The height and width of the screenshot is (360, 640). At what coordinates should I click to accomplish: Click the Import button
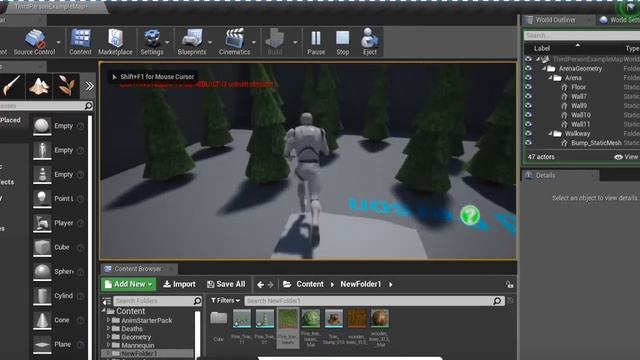179,284
